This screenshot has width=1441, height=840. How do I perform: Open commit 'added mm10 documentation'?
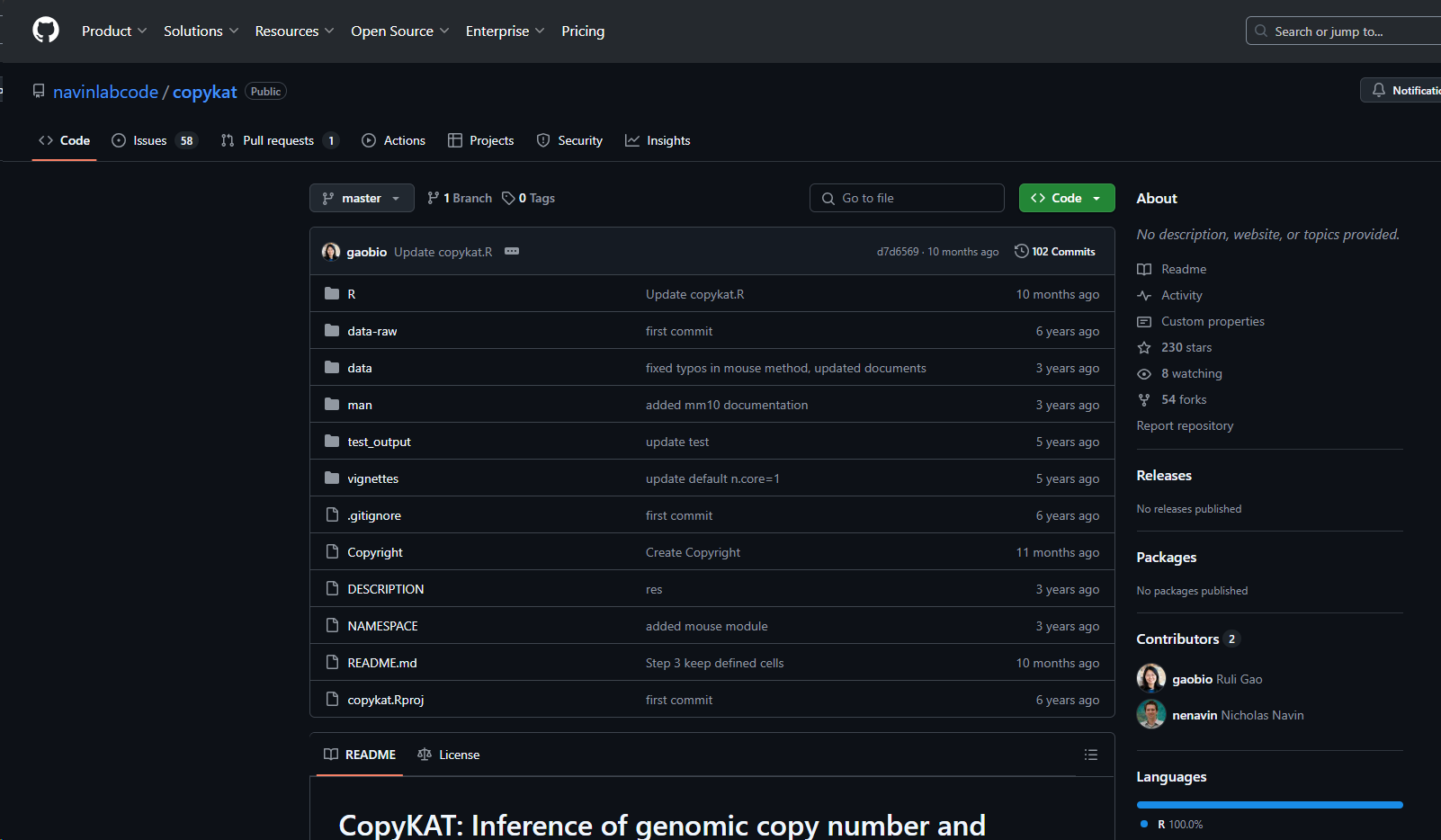click(727, 405)
